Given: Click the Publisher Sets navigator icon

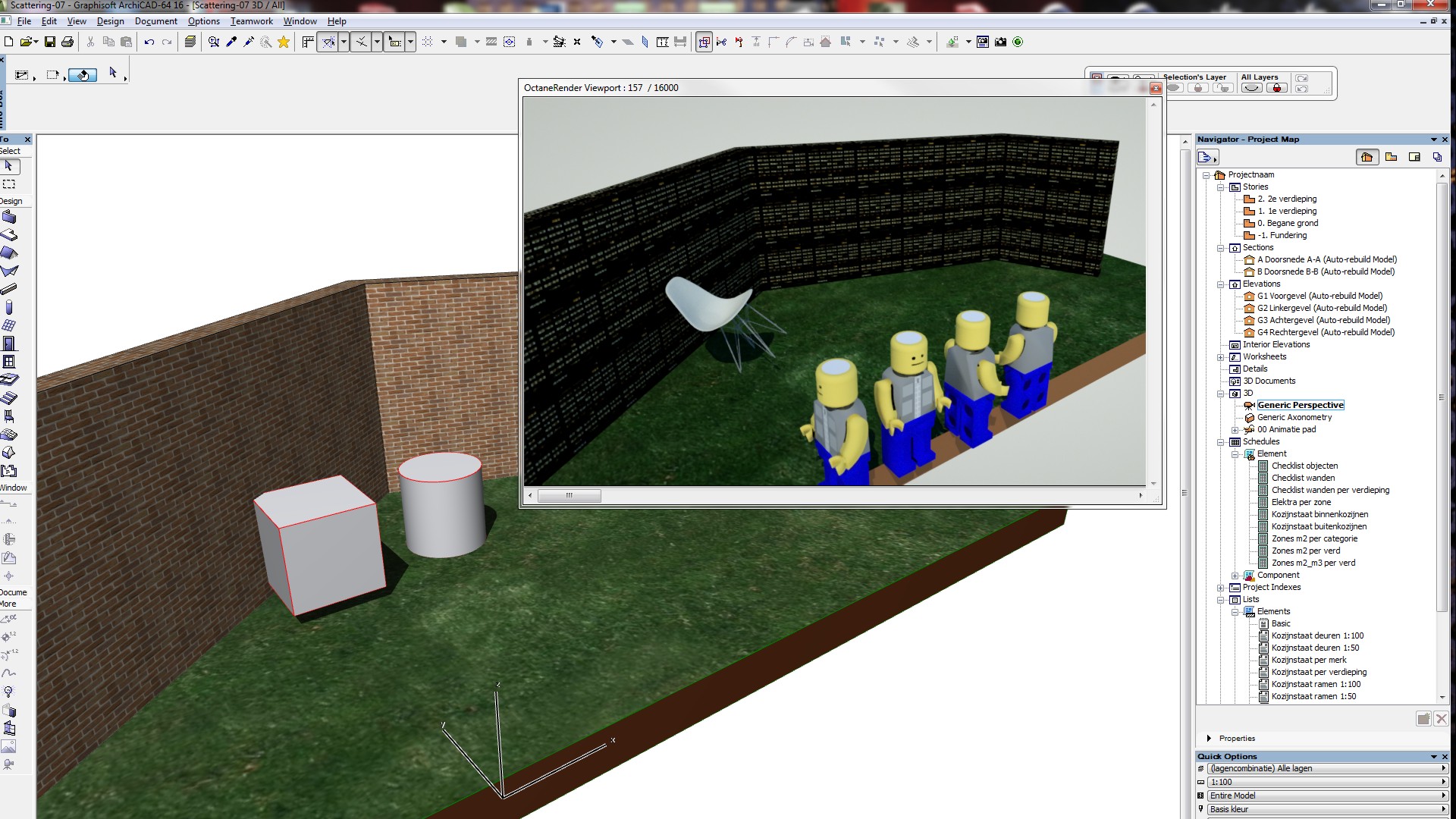Looking at the screenshot, I should (x=1437, y=157).
